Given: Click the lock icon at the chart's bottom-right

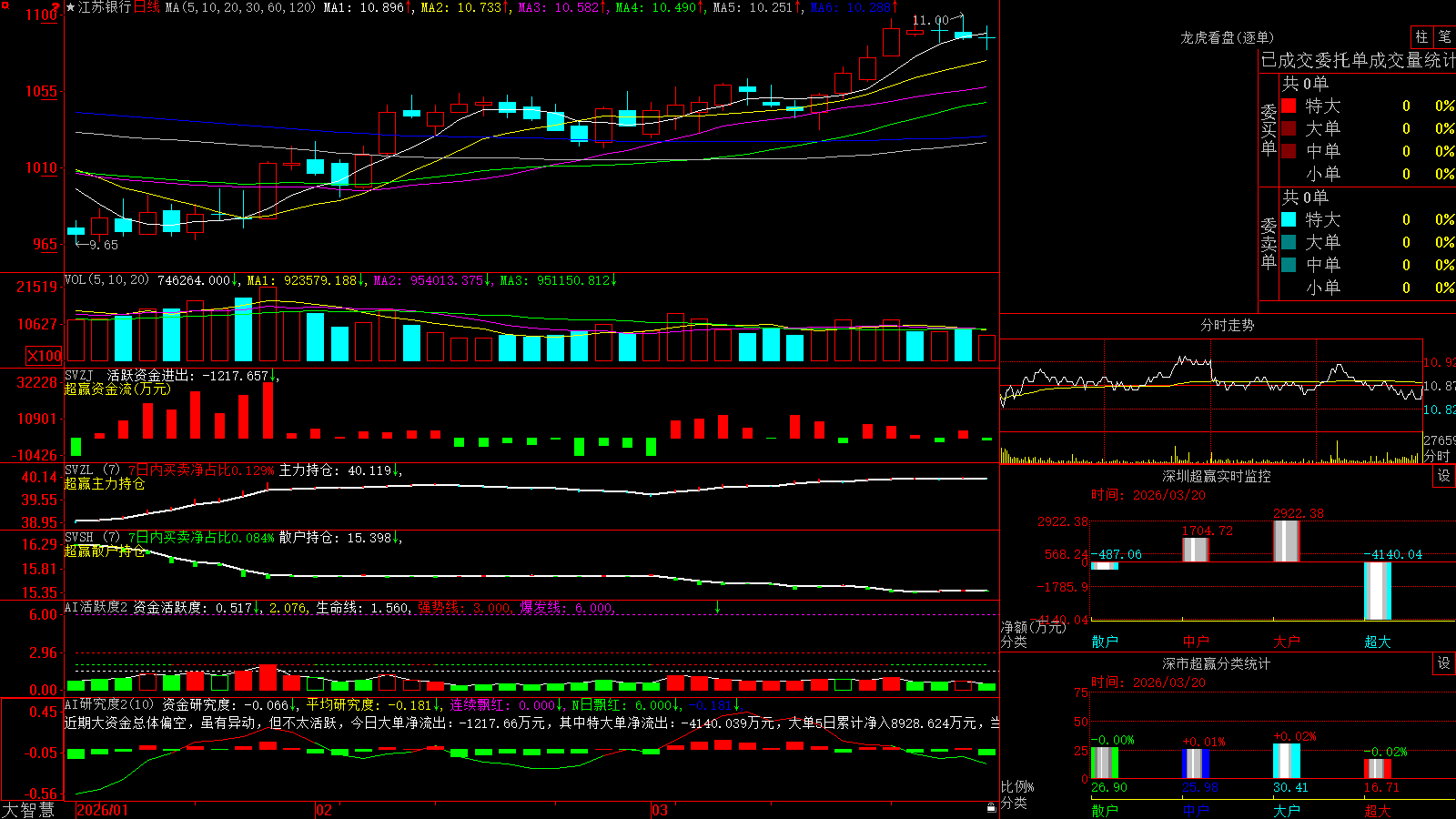Looking at the screenshot, I should pos(992,807).
